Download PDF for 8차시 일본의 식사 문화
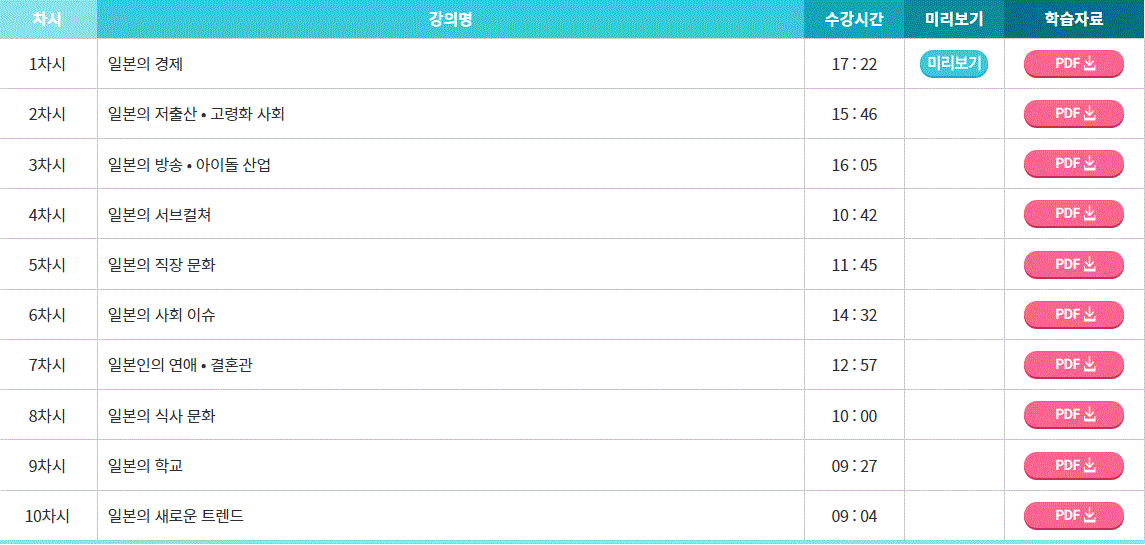 pos(1073,415)
